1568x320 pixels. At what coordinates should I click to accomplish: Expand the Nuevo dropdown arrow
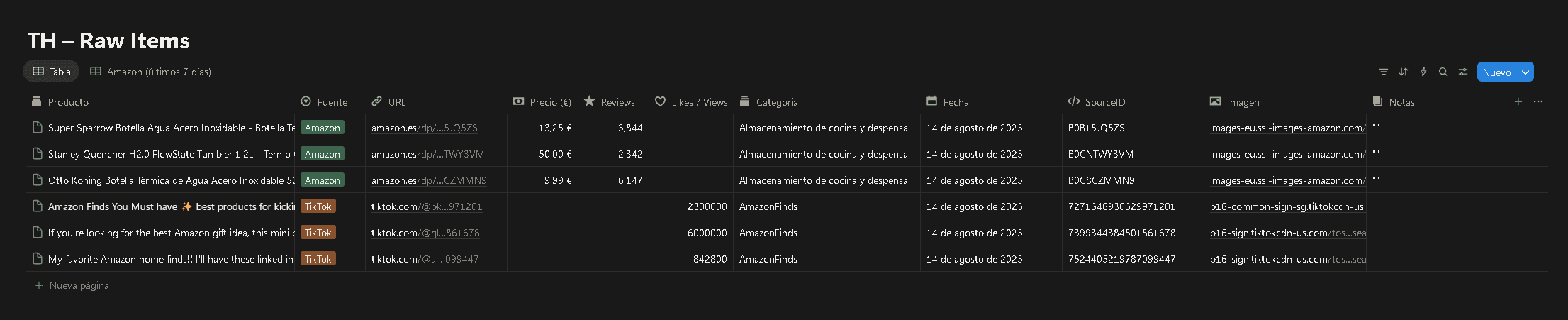point(1525,72)
